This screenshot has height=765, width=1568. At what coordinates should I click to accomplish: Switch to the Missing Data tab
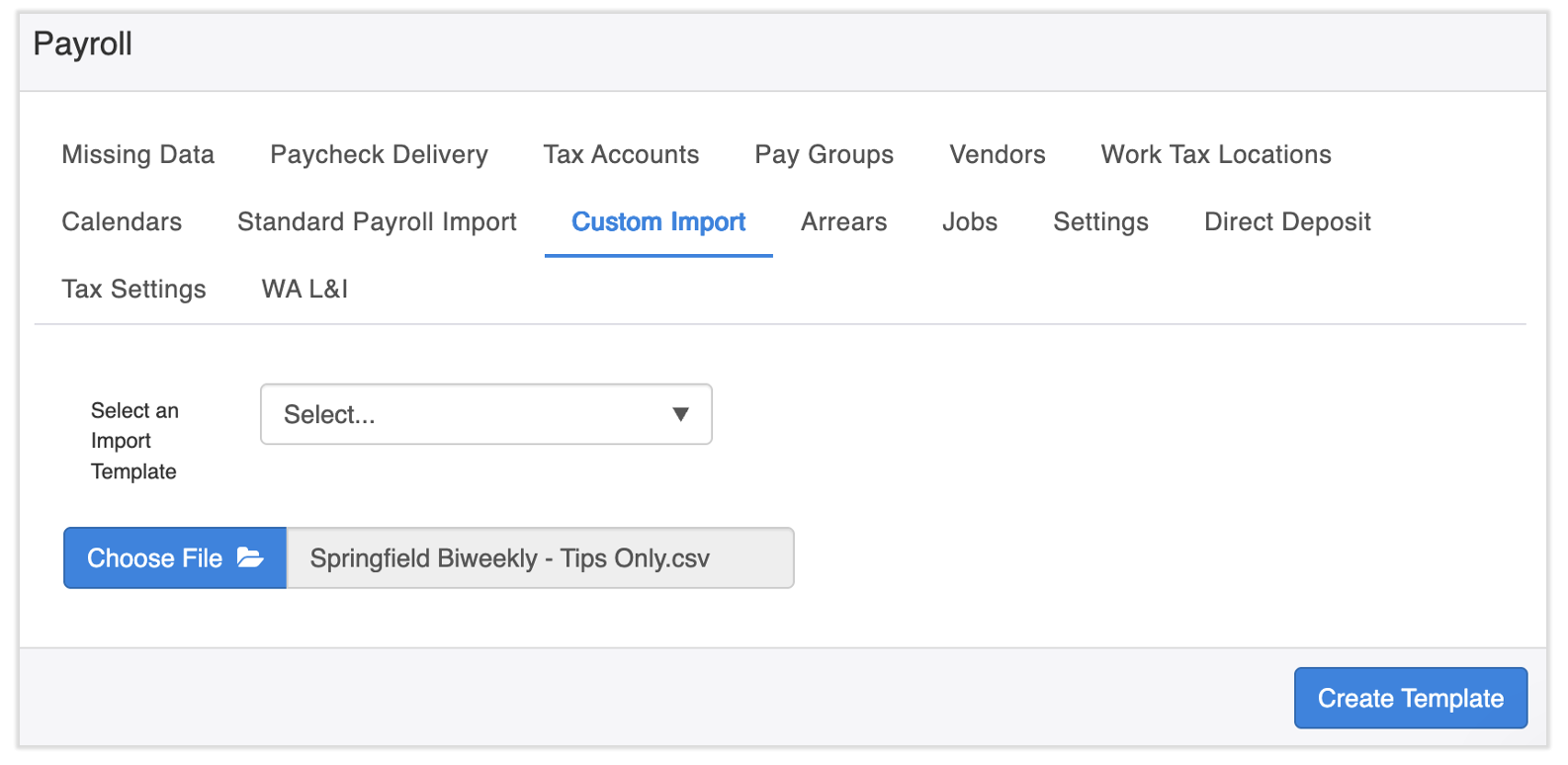[x=137, y=155]
